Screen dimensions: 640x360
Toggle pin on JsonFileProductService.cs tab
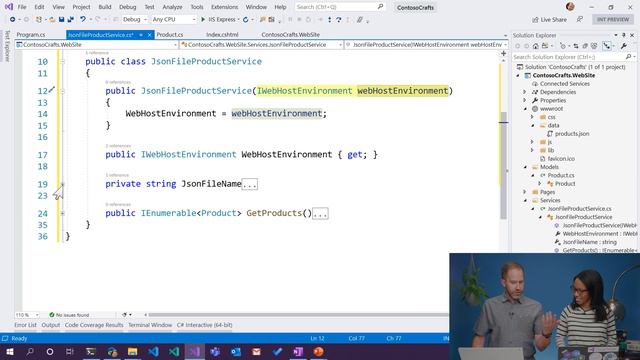[x=141, y=35]
